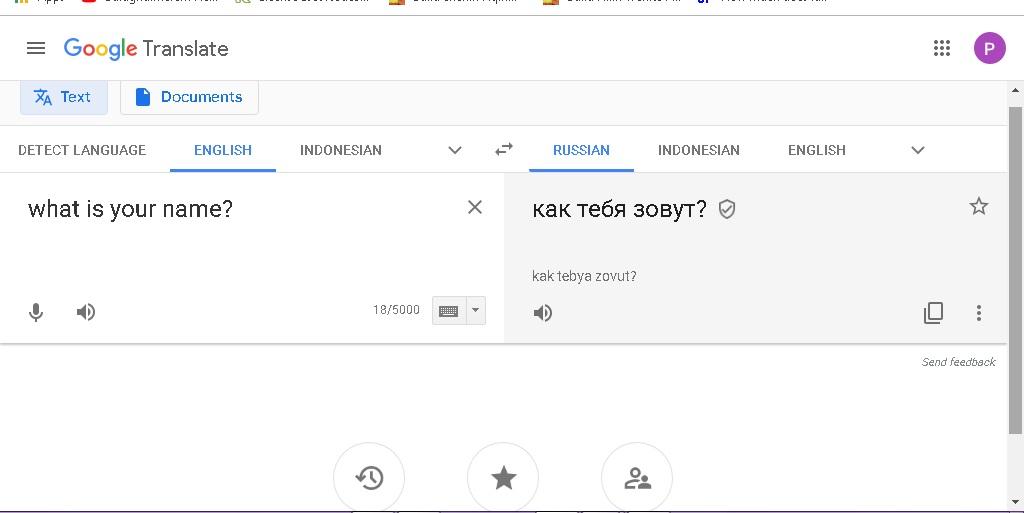The image size is (1024, 513).
Task: Listen to the English source text
Action: click(86, 312)
